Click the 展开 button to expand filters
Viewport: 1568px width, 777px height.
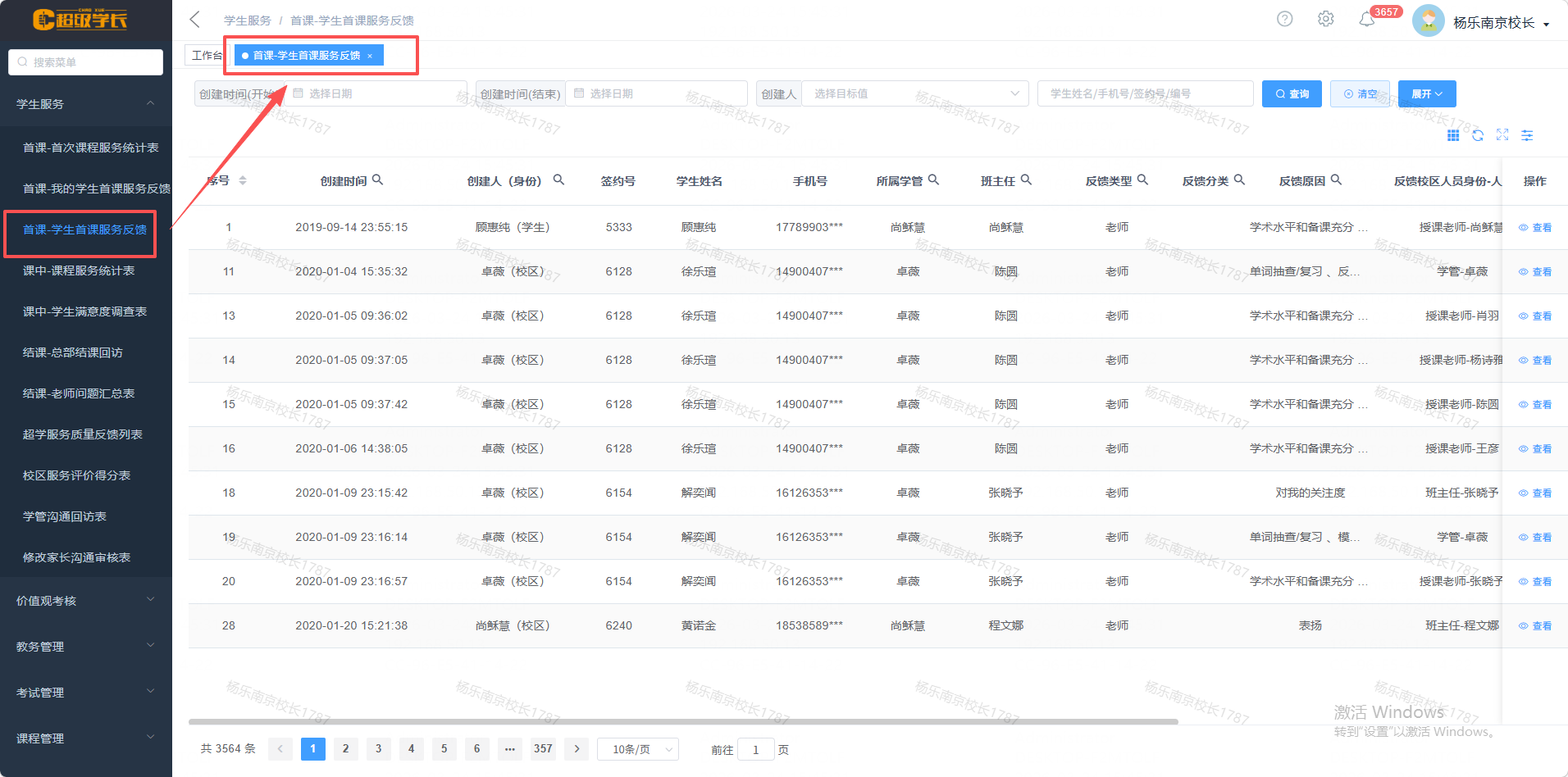1426,93
